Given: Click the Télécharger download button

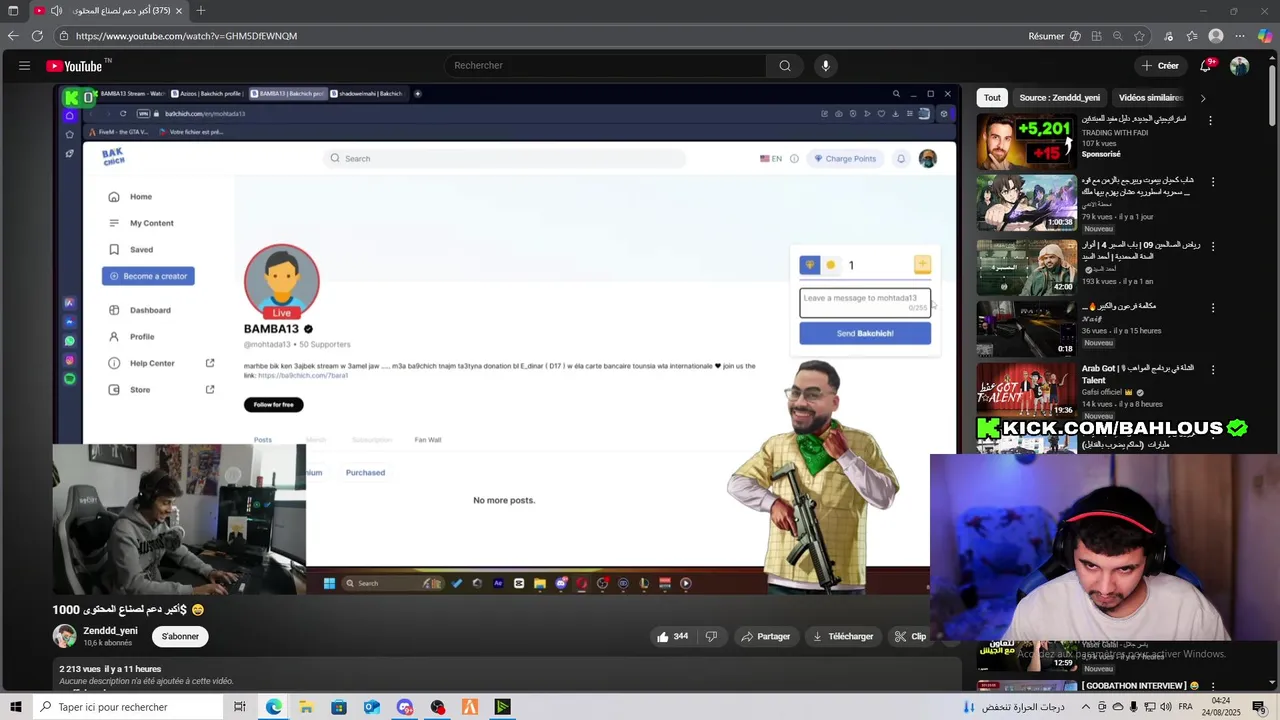Looking at the screenshot, I should 843,636.
